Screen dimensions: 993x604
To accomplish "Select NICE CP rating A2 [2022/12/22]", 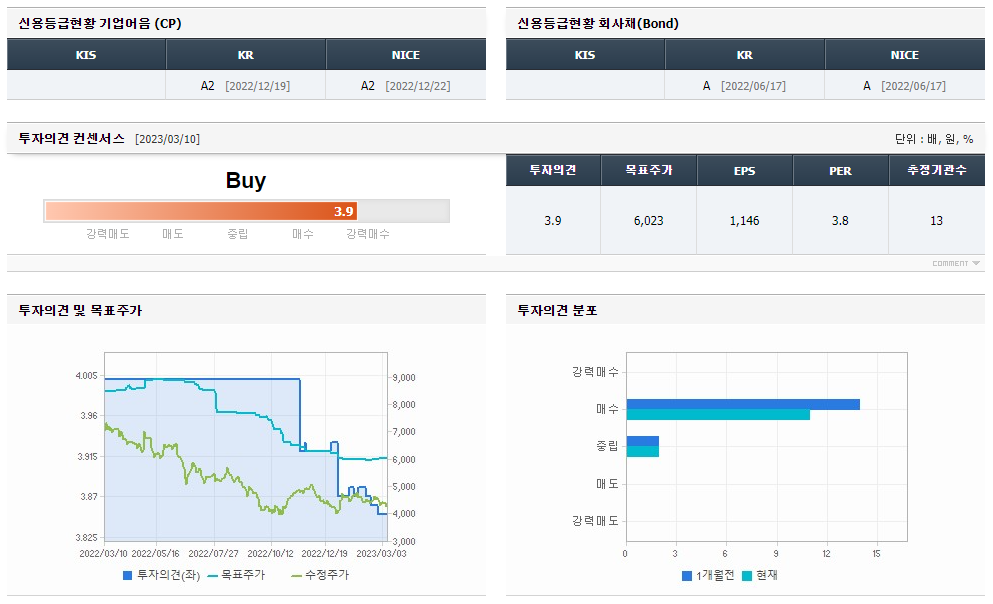I will [x=406, y=85].
